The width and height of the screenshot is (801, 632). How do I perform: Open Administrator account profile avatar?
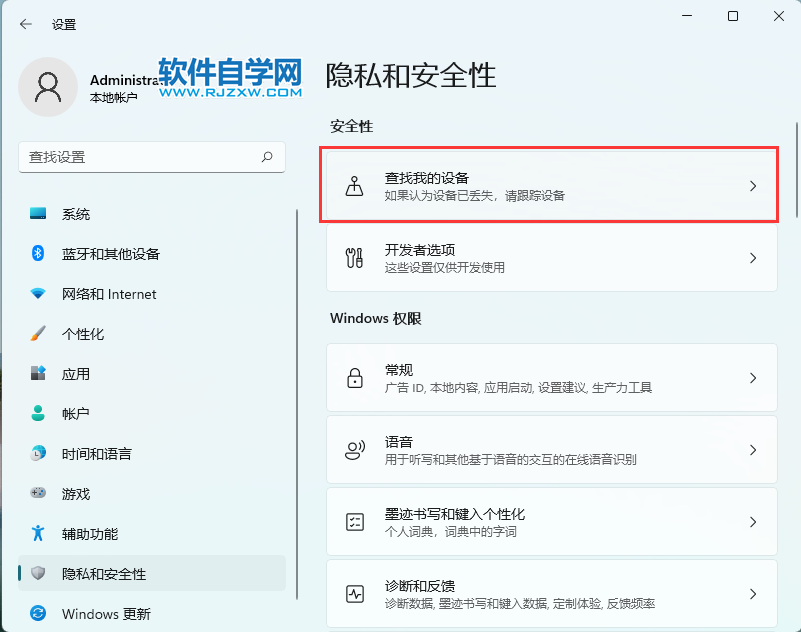pos(47,87)
